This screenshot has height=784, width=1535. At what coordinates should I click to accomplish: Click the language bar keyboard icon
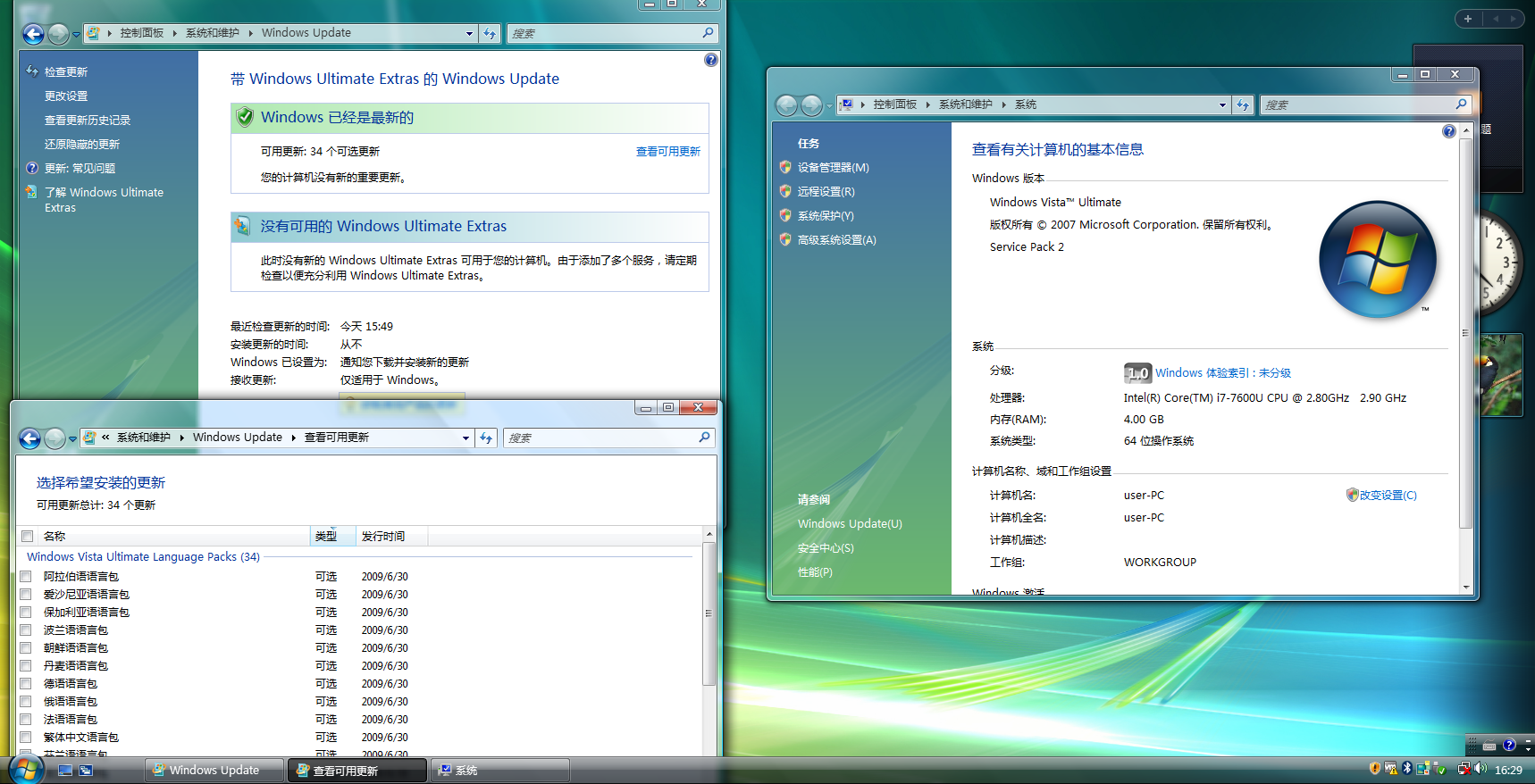tap(1489, 746)
